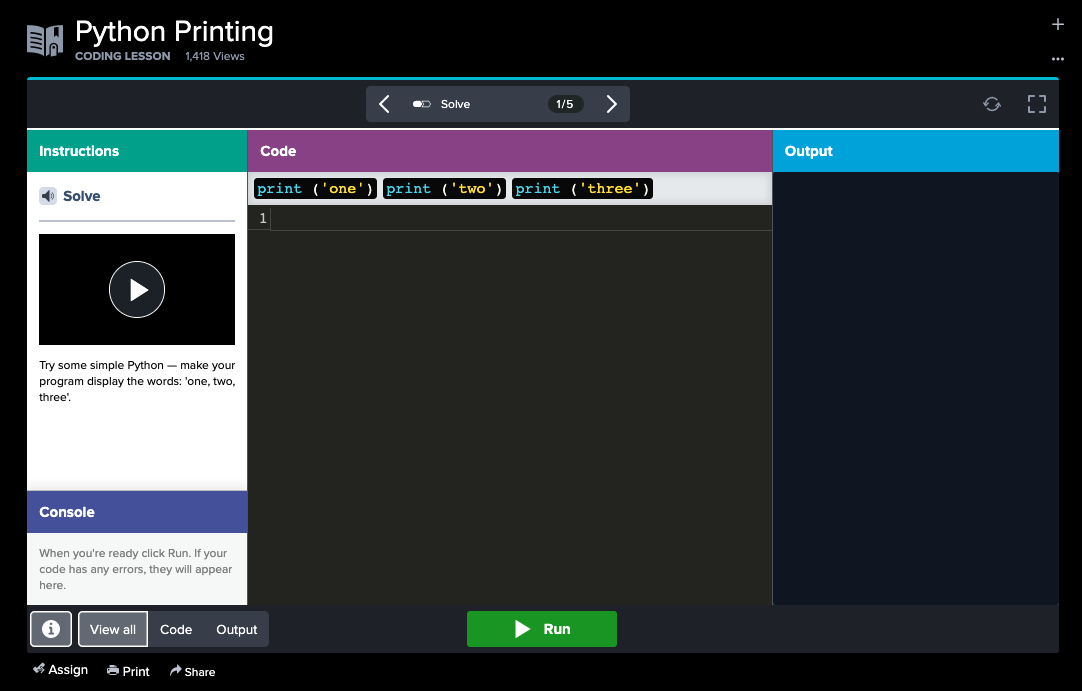The width and height of the screenshot is (1082, 691).
Task: Click the Python Printing title
Action: tap(174, 32)
